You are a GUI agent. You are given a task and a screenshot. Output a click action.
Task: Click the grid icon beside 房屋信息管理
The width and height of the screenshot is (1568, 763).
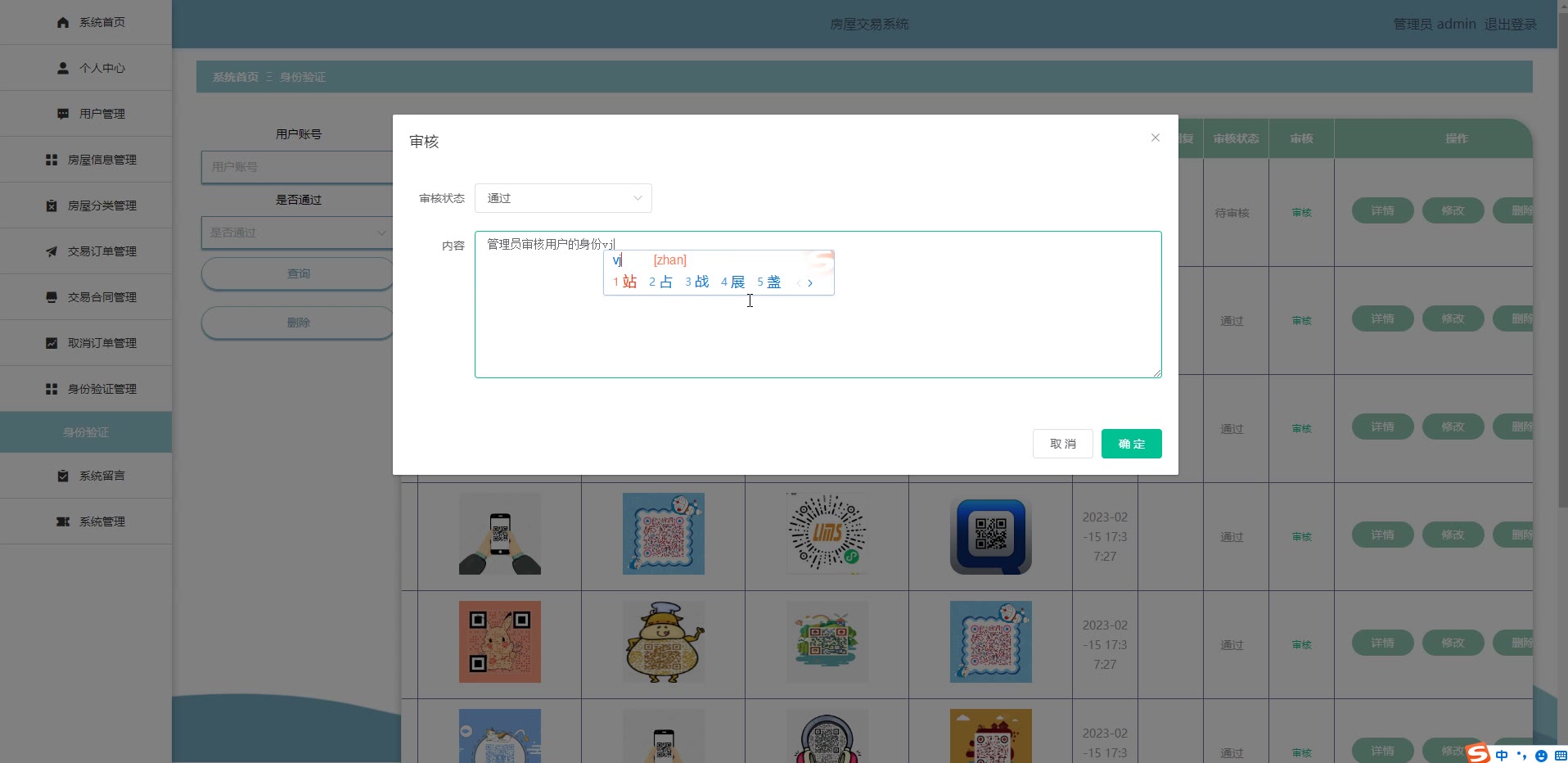click(x=52, y=160)
